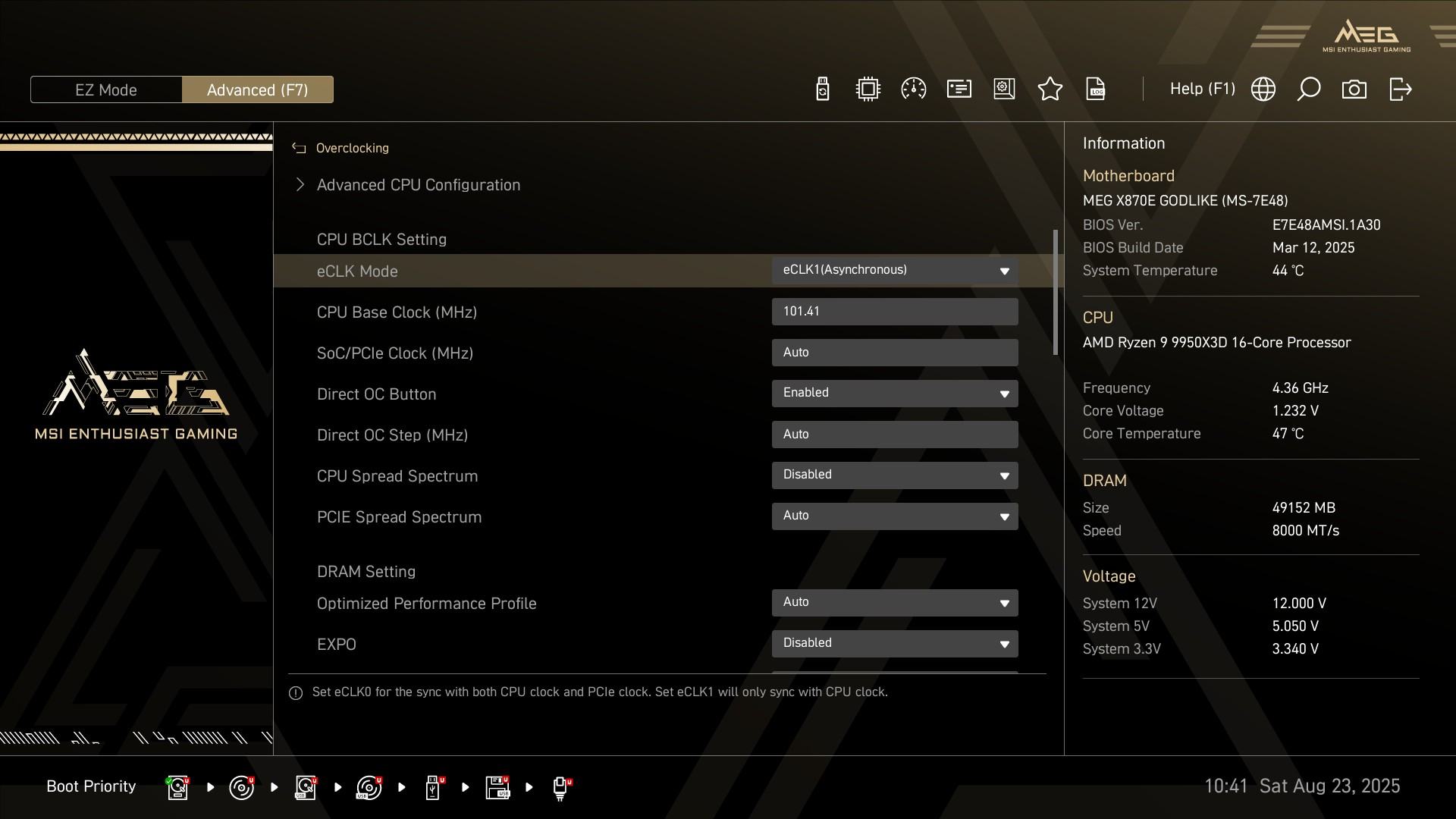Click the CPU chip icon in toolbar
The height and width of the screenshot is (819, 1456).
click(868, 89)
